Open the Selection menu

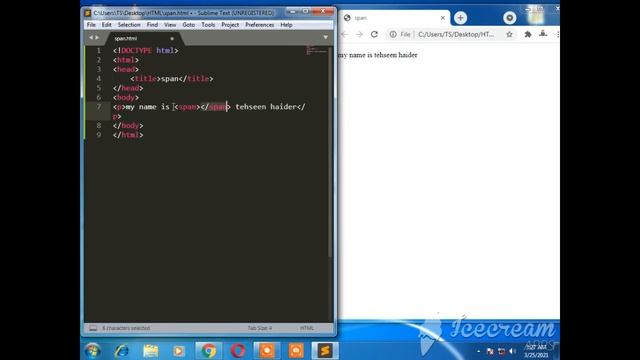pyautogui.click(x=129, y=25)
